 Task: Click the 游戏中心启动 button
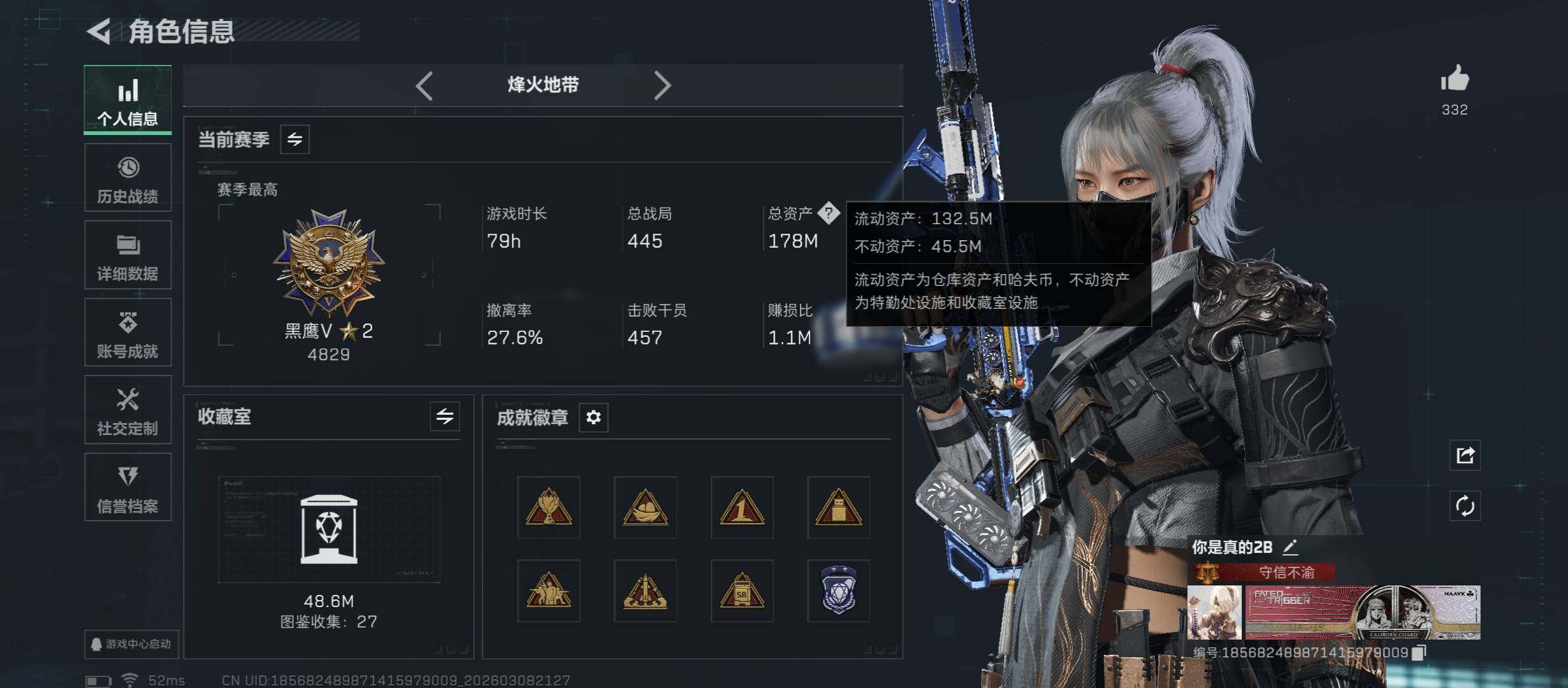point(131,644)
